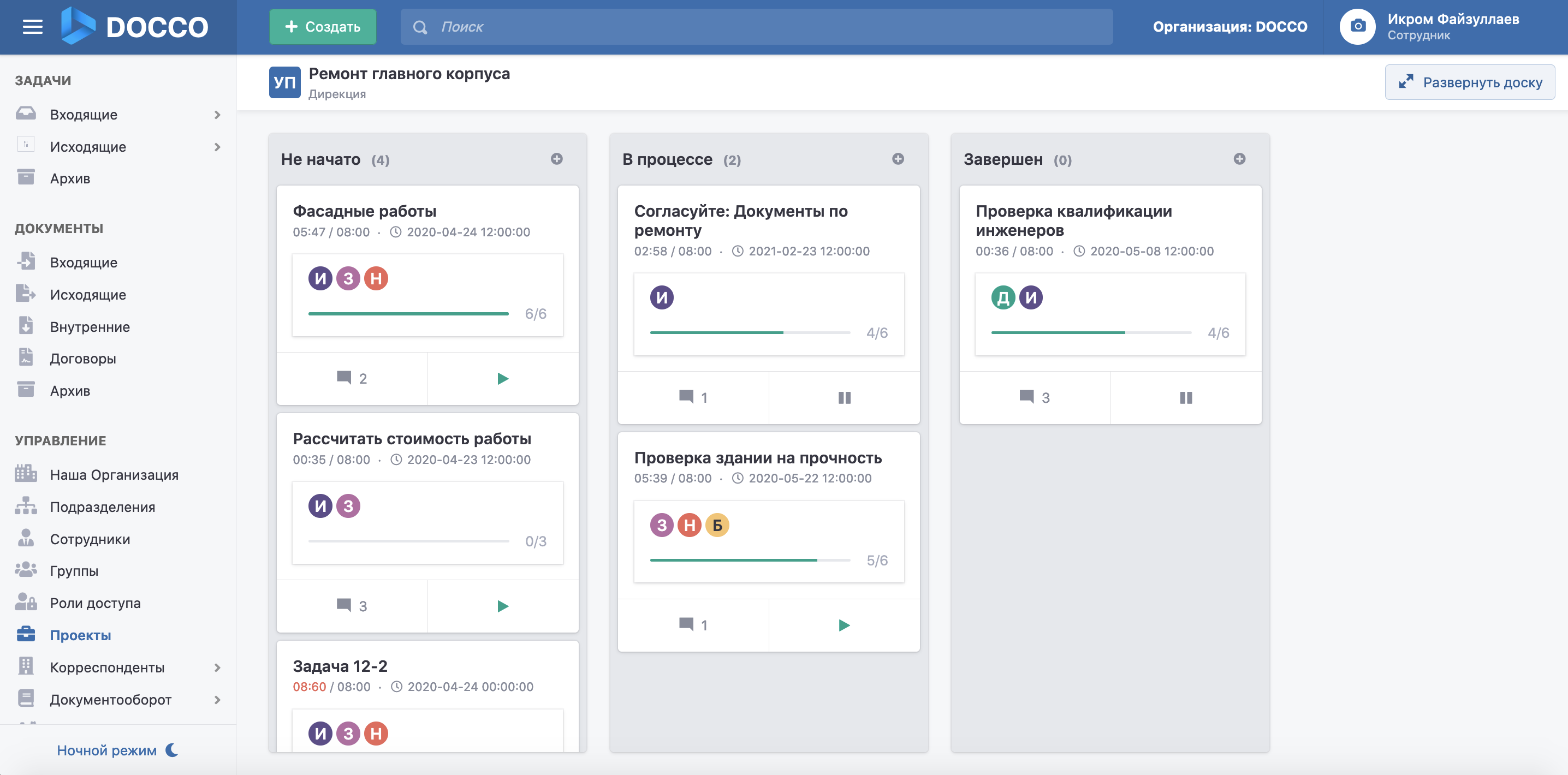Open Проверка здании на прочность card

click(x=758, y=457)
